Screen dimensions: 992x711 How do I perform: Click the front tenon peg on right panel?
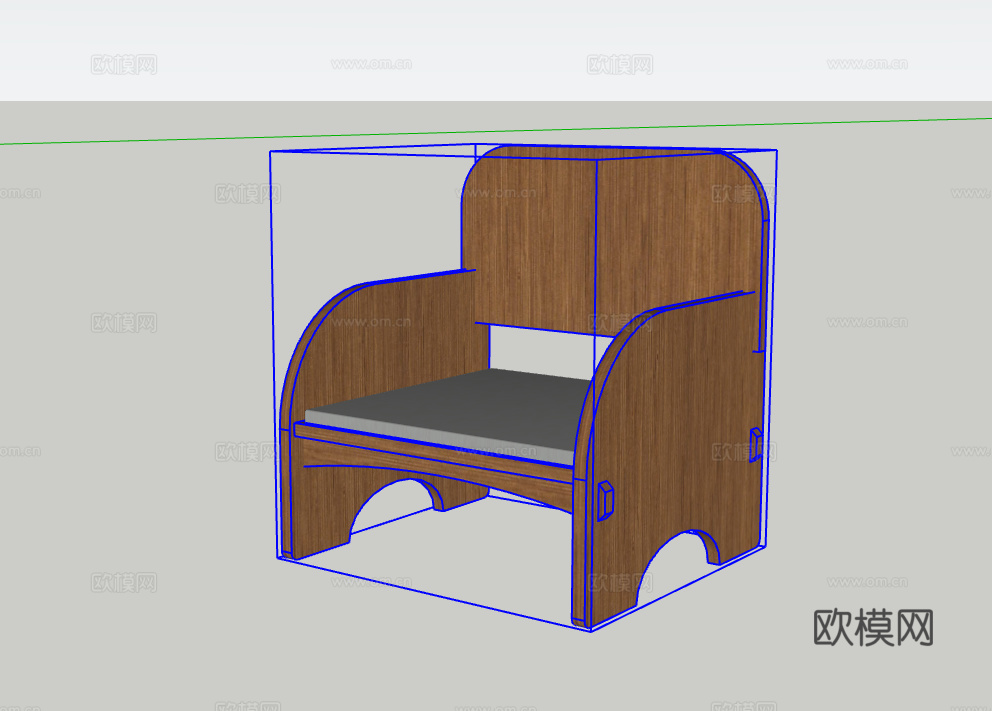(605, 500)
